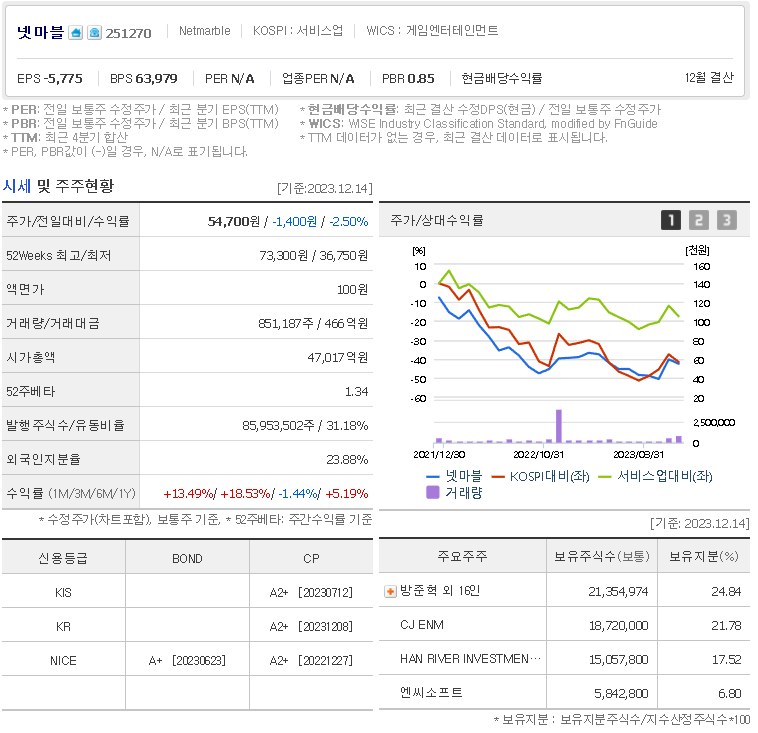Click the NICE BOND rating A+ [20230623]
Image resolution: width=758 pixels, height=733 pixels.
click(187, 660)
